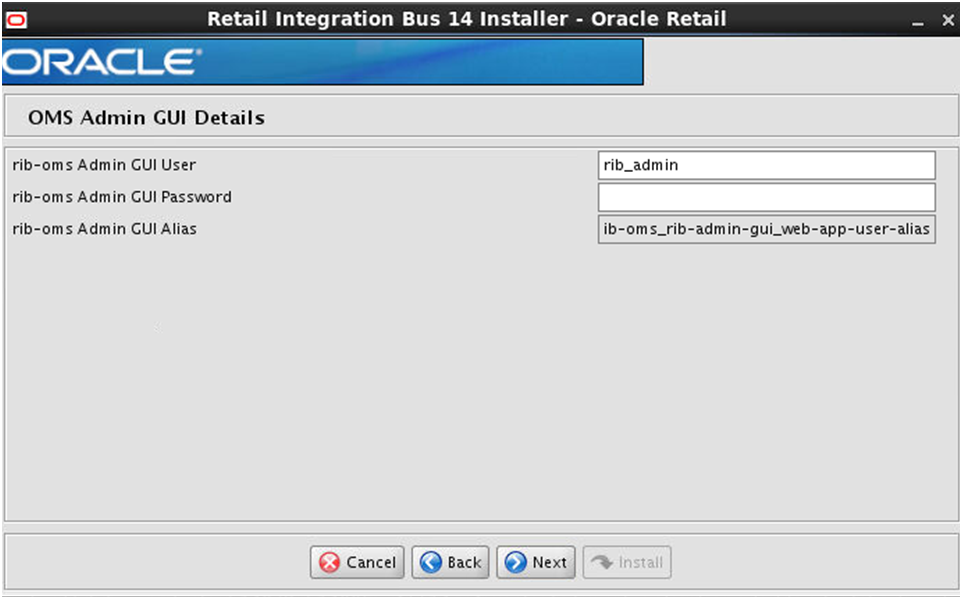Click the "rib-oms Admin GUI Alias" label
Screen dimensions: 962x599
(x=104, y=229)
